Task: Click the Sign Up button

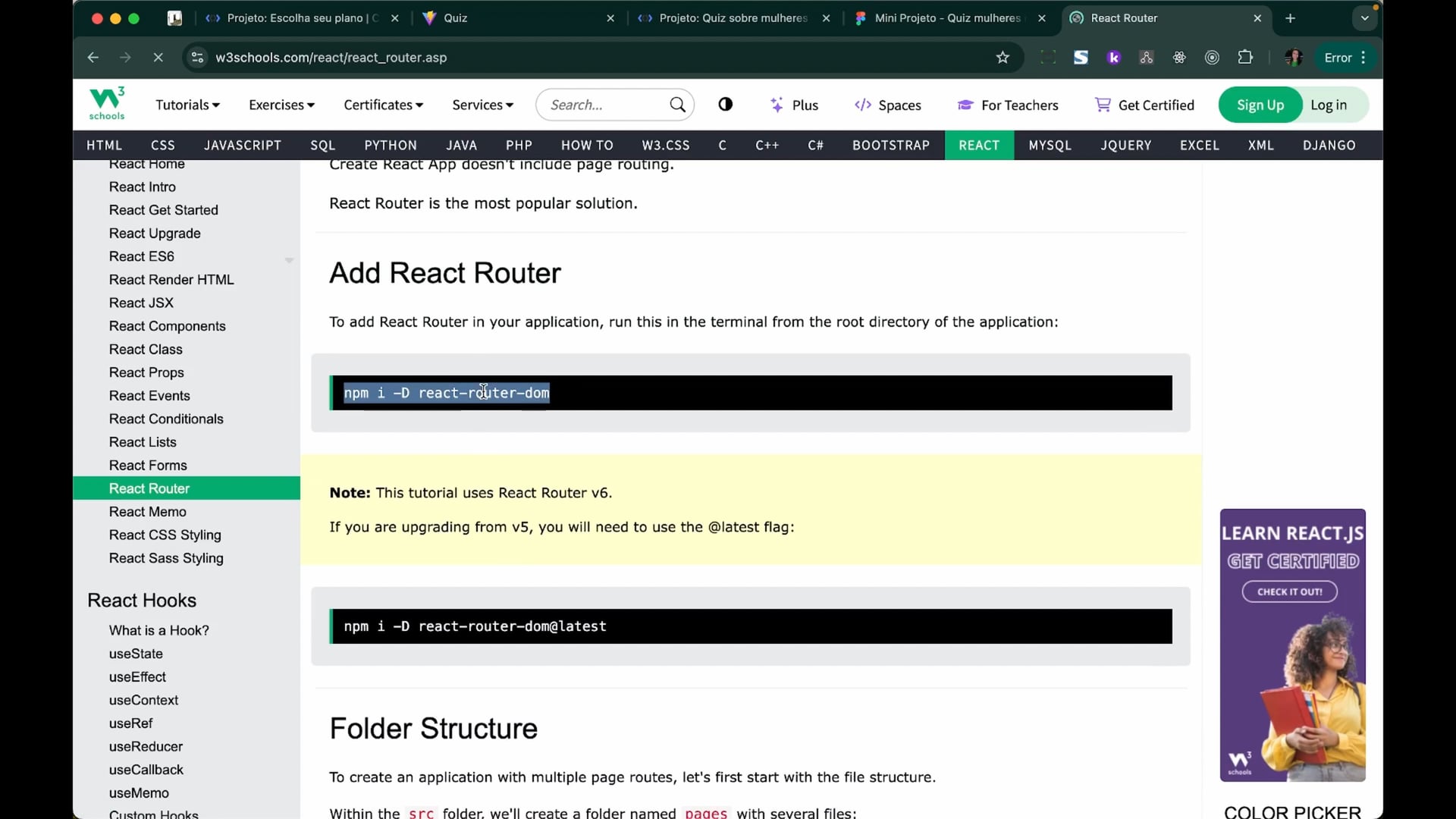Action: (1260, 105)
